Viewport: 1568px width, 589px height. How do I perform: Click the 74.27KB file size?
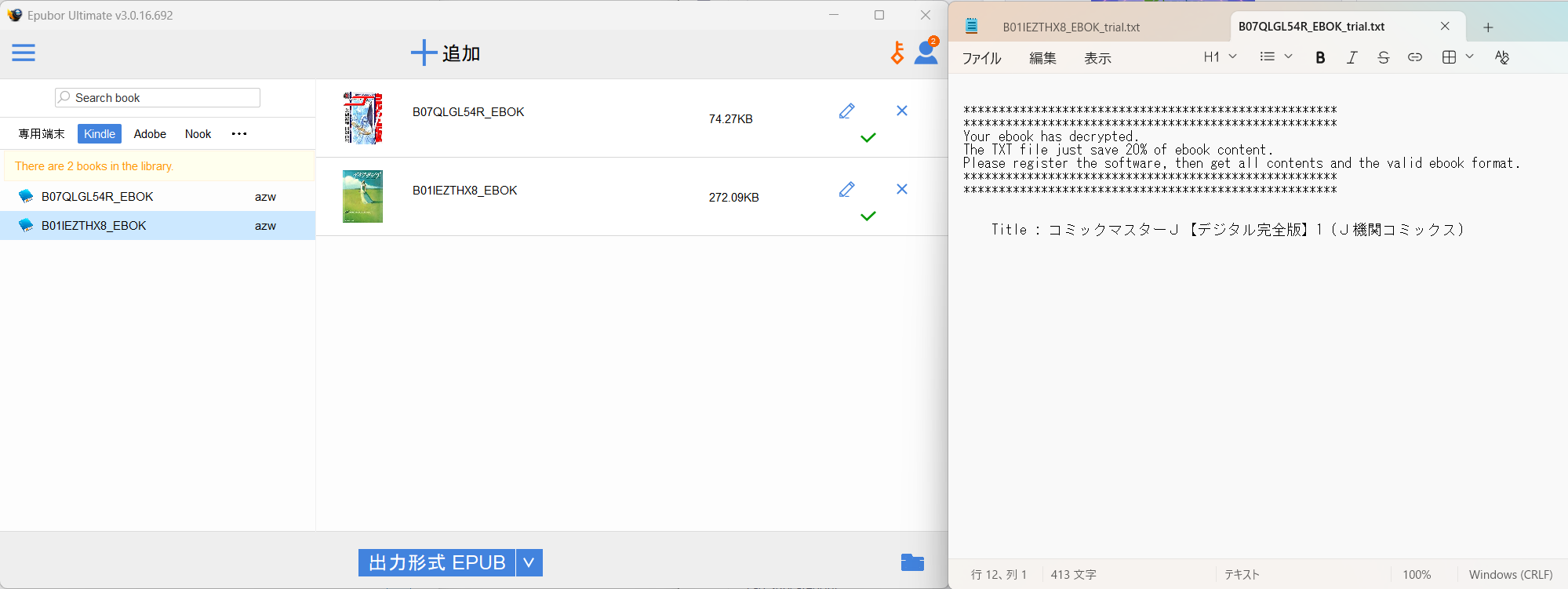[x=730, y=119]
